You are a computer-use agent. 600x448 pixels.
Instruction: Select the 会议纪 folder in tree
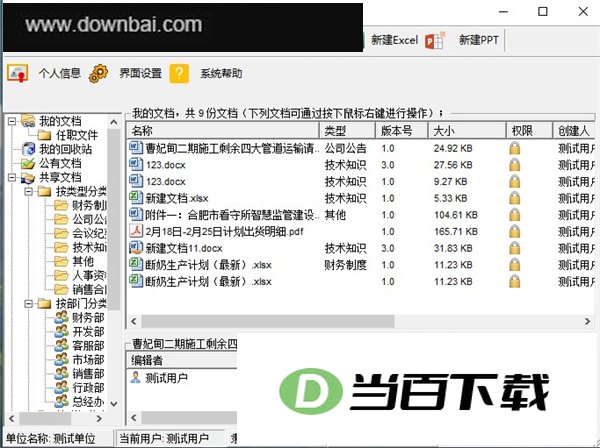click(81, 233)
